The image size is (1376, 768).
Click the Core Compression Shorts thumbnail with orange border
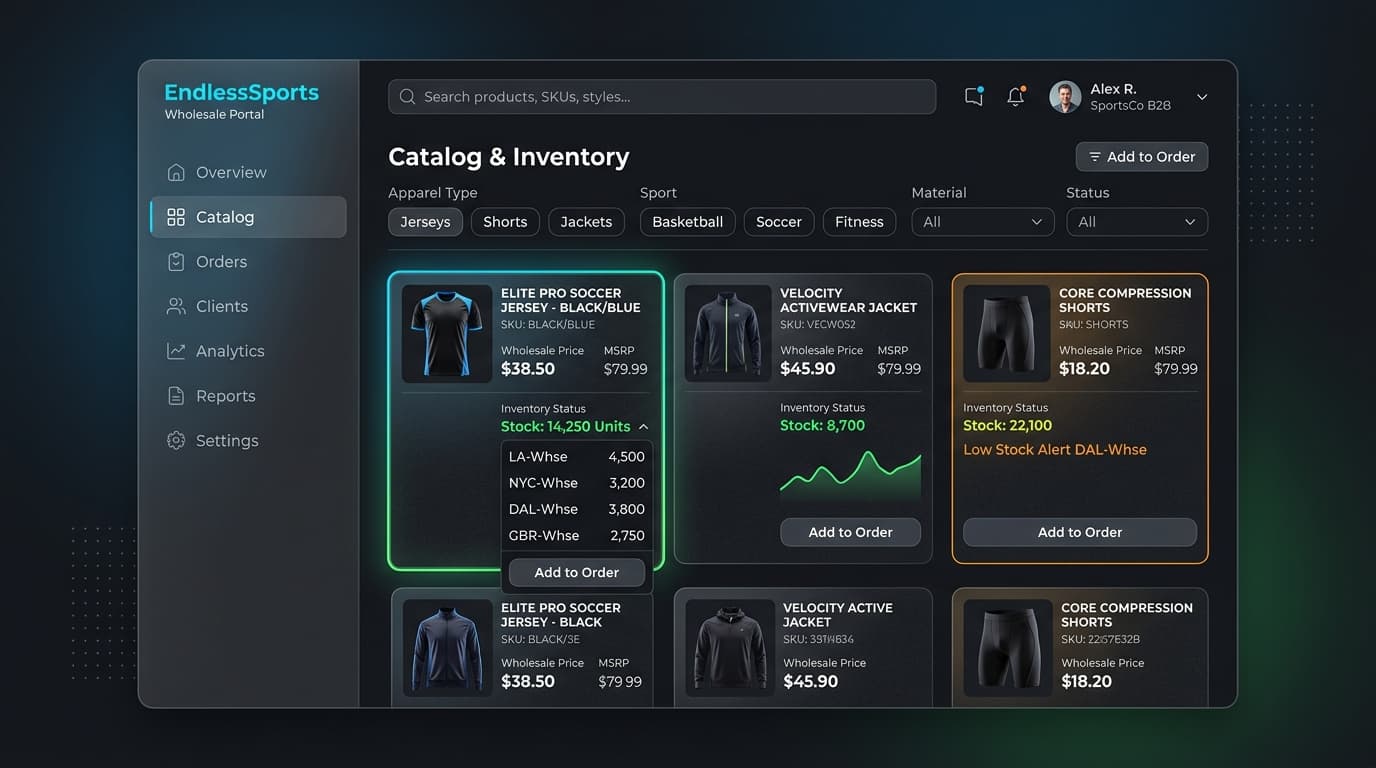point(1006,334)
